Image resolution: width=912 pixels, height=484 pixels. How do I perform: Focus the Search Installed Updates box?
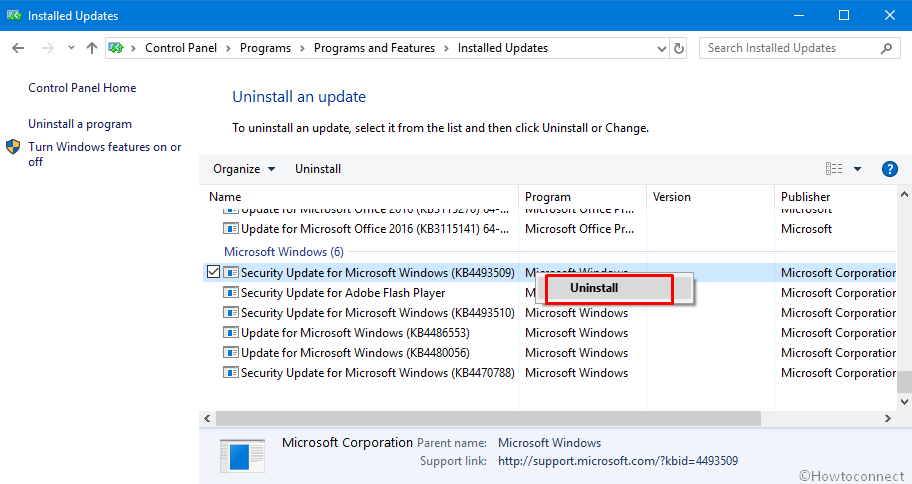click(800, 48)
